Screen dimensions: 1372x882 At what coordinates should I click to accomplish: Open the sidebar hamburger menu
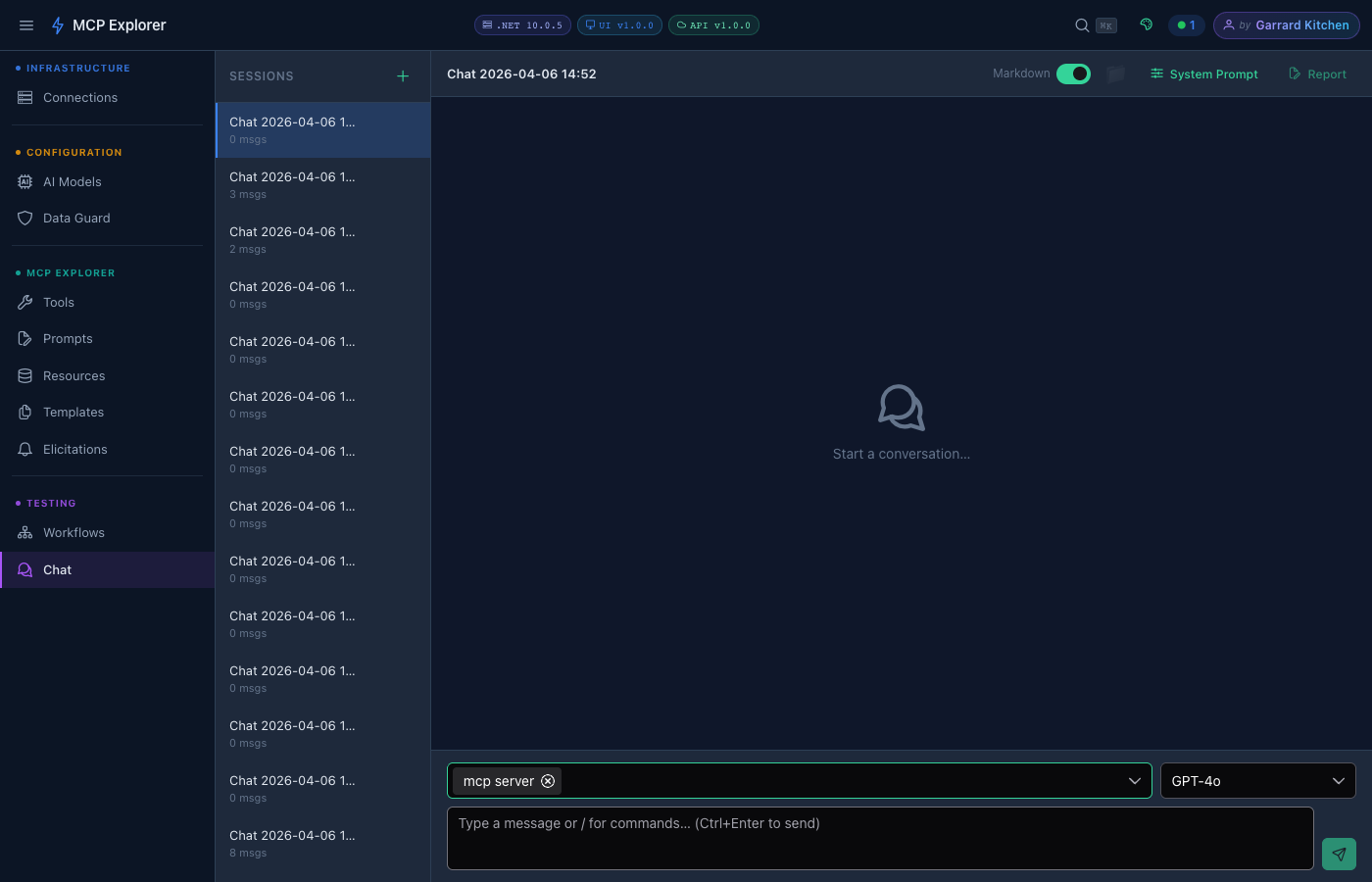(25, 24)
